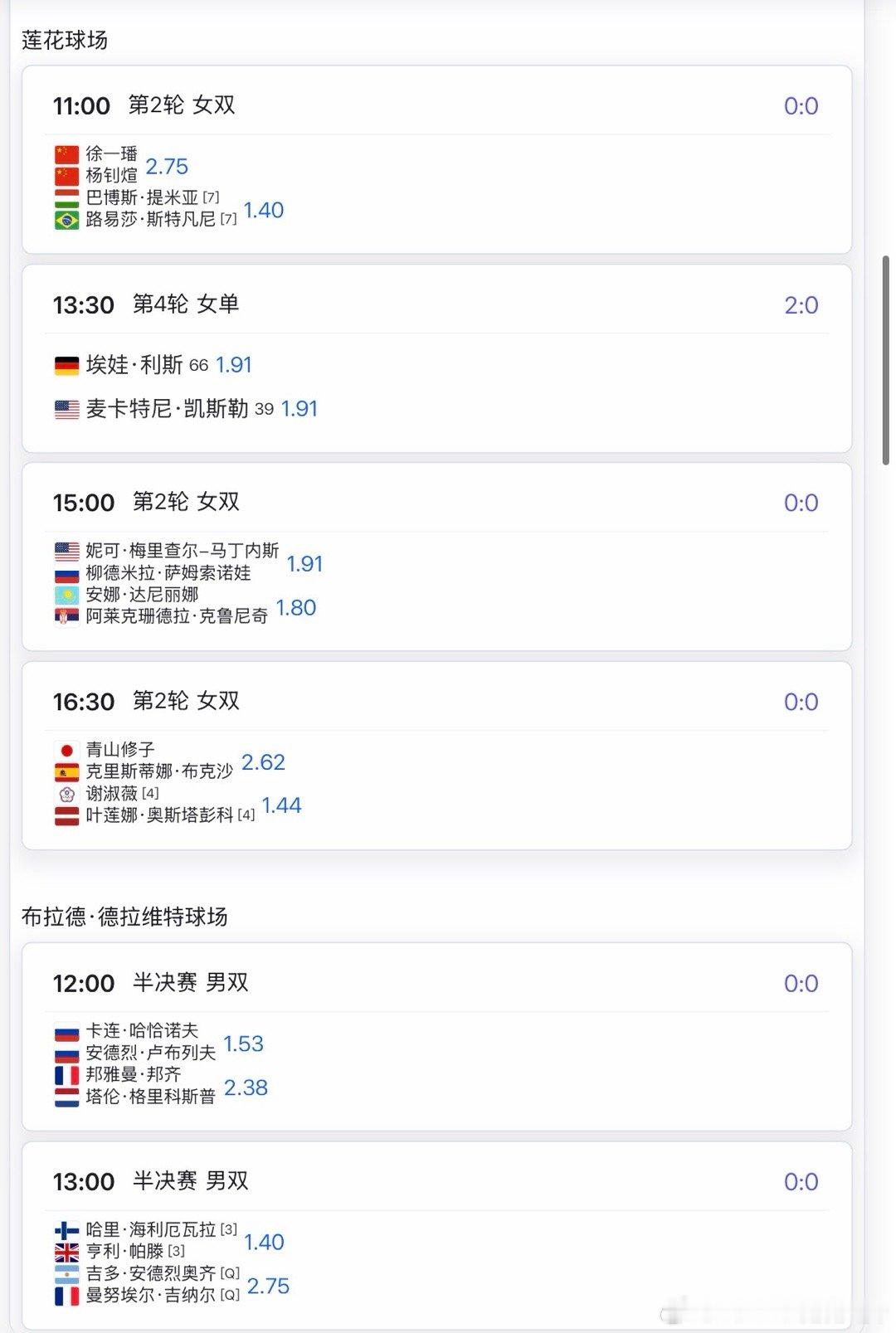Screen dimensions: 896x1333
Task: Click the Spain flag beside 克里斯蒂娜·布克沙
Action: (66, 771)
